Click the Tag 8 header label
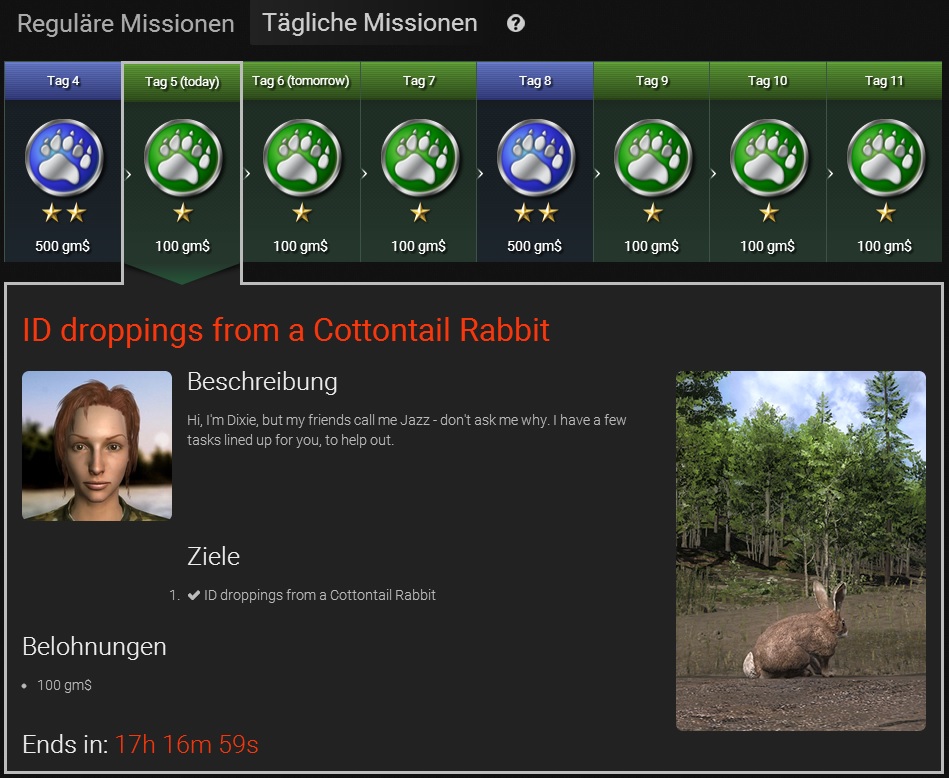 535,81
